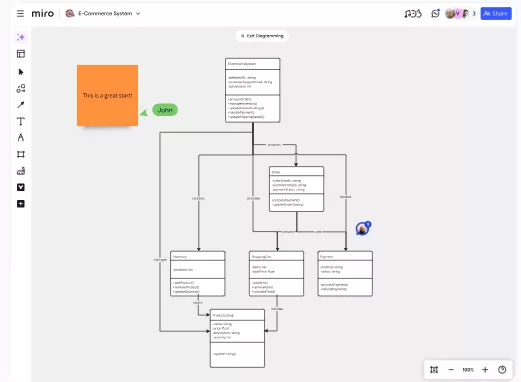The height and width of the screenshot is (382, 521).
Task: Open the collaborator avatars list
Action: 460,14
